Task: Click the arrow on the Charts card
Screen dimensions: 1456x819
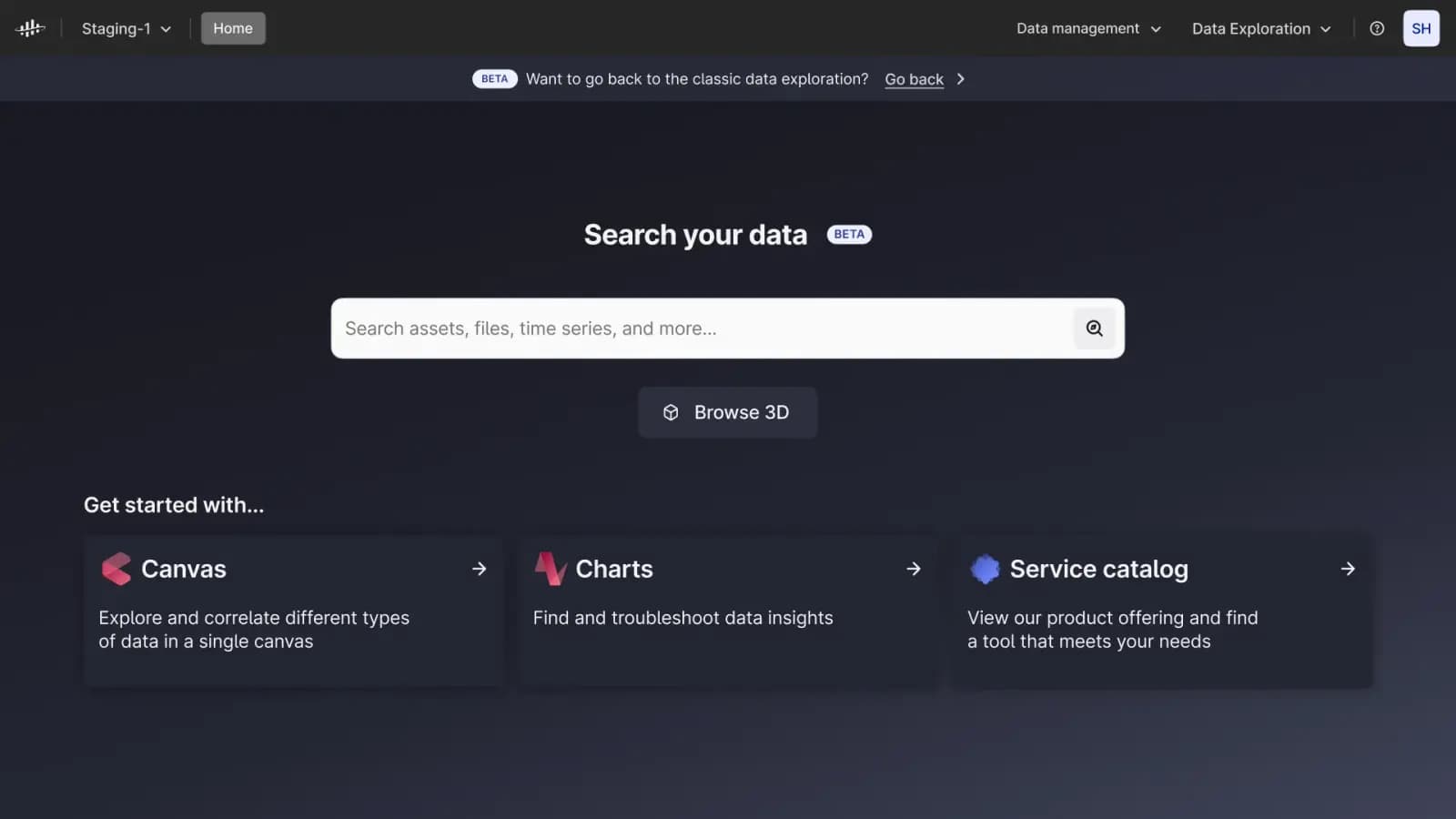Action: (914, 569)
